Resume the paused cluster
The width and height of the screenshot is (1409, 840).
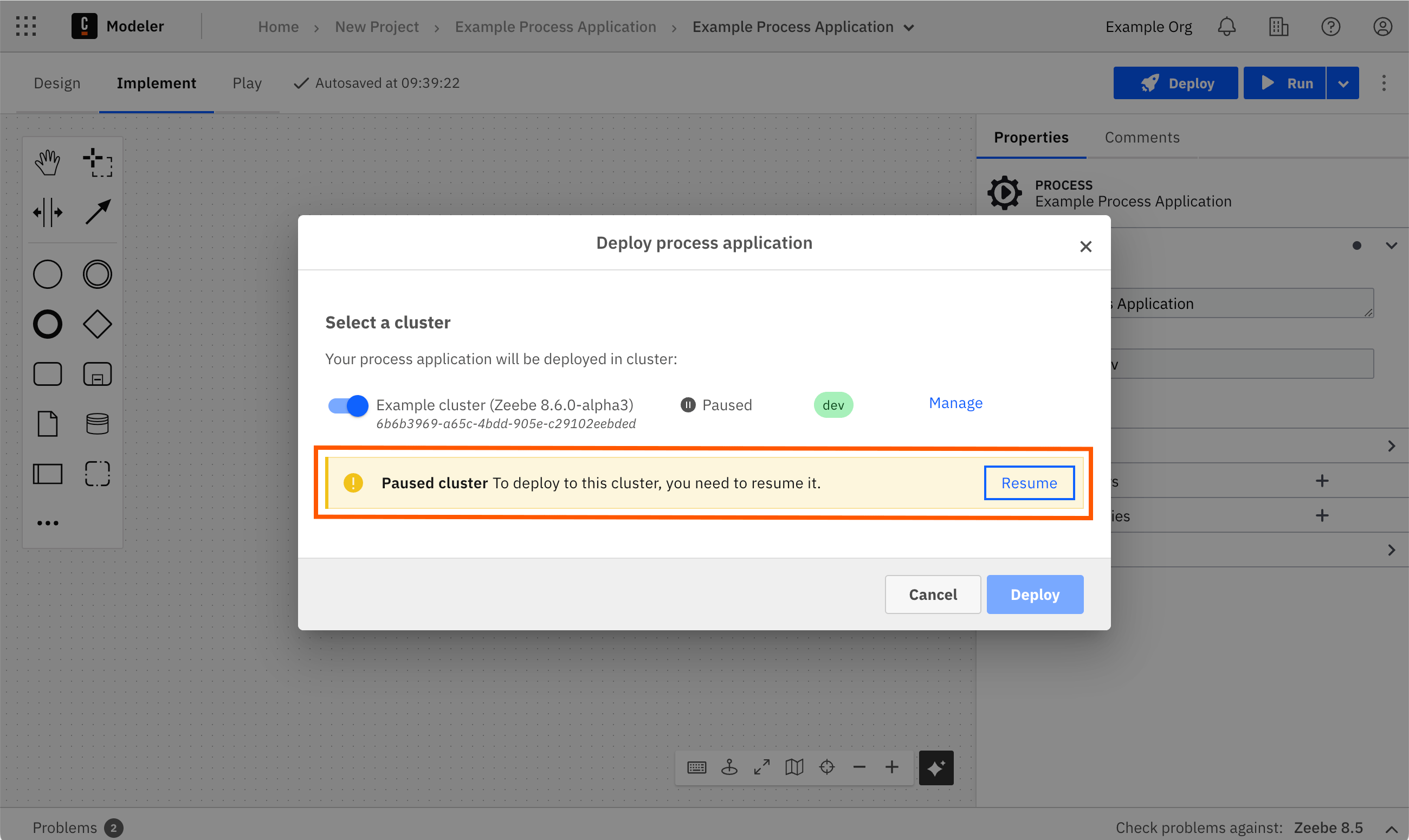1029,483
